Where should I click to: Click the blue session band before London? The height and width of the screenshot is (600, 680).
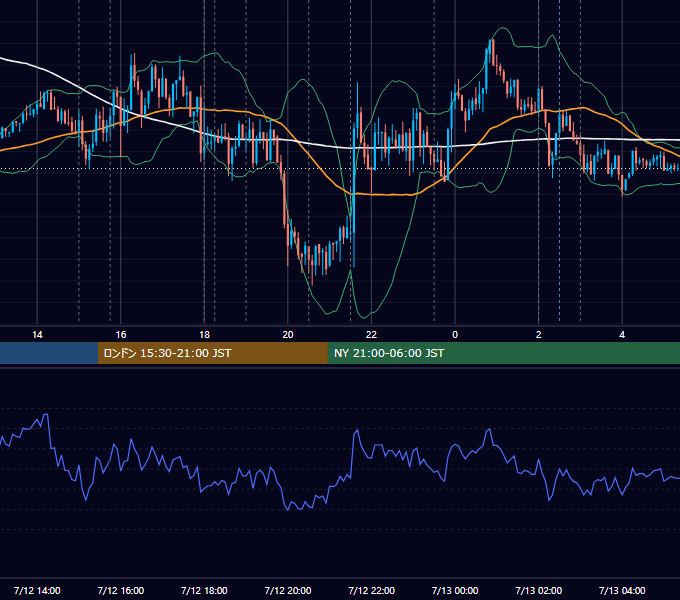[x=49, y=353]
